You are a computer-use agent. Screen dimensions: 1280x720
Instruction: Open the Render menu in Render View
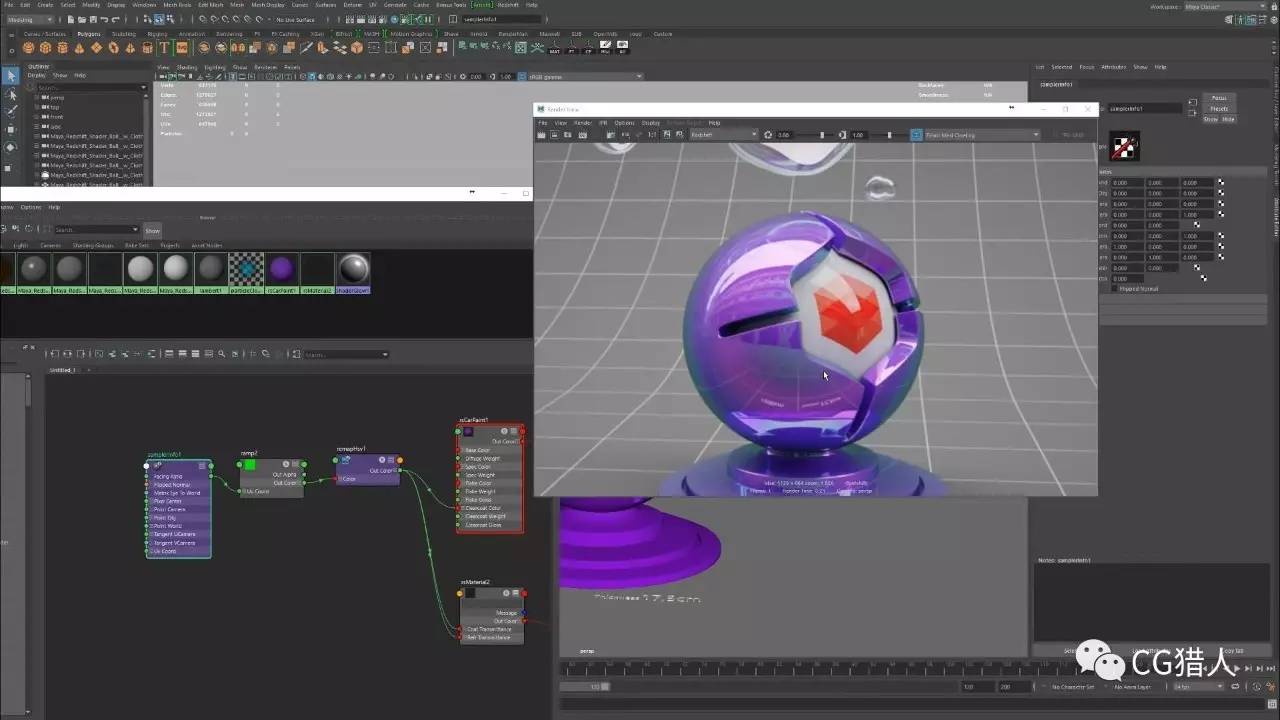coord(582,122)
